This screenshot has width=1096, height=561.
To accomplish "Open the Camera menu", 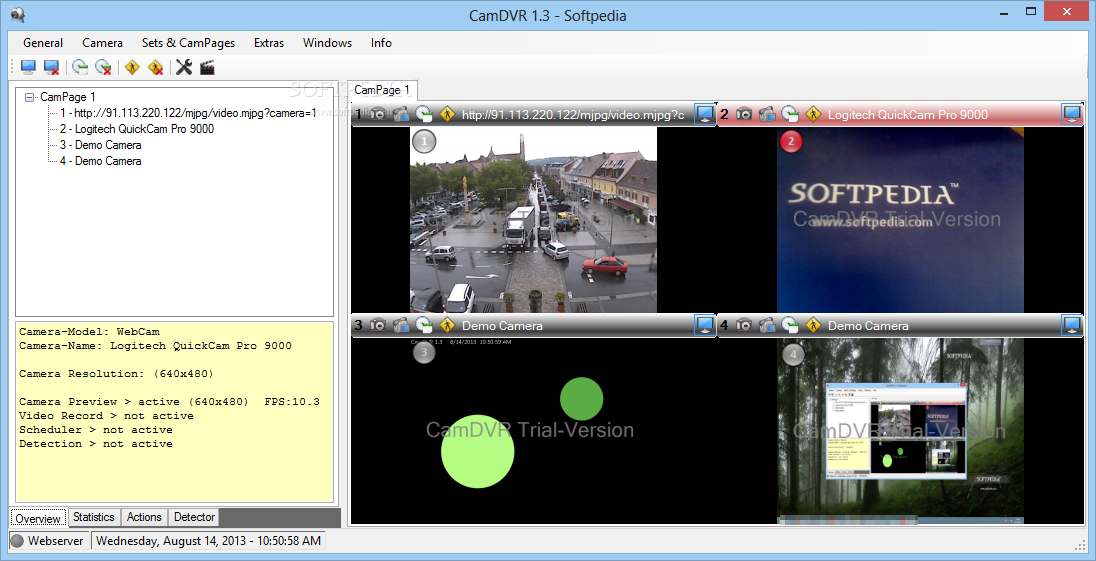I will tap(102, 43).
